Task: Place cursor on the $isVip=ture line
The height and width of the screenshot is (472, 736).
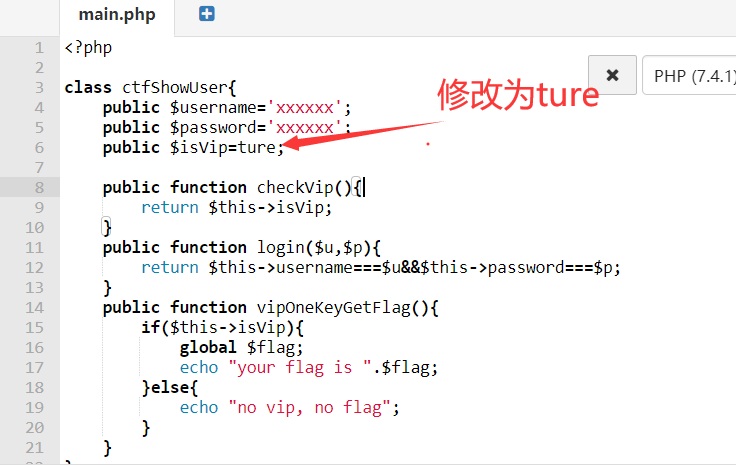Action: tap(193, 147)
